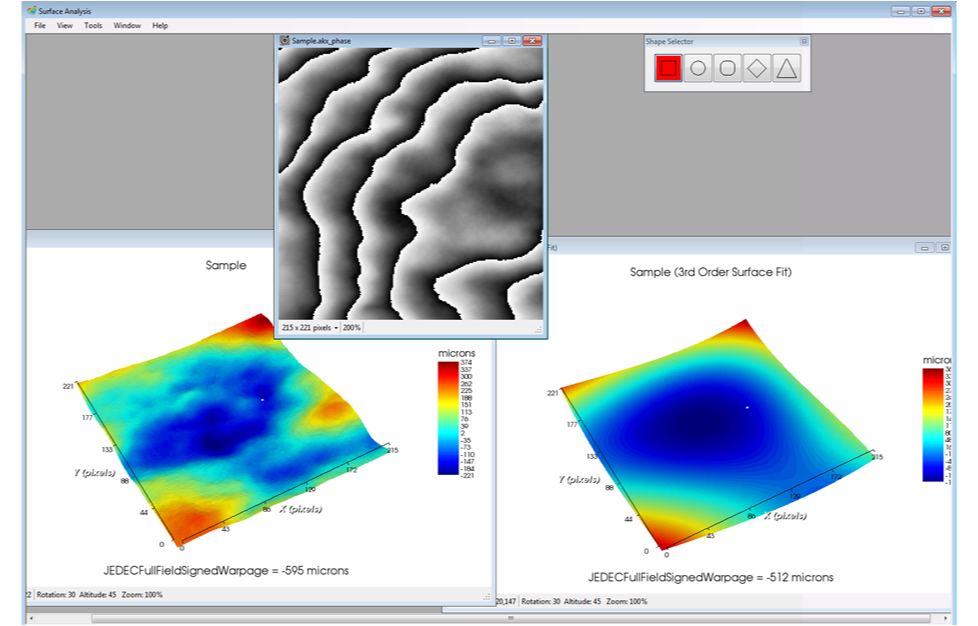The width and height of the screenshot is (978, 626).
Task: Toggle square shape selection off
Action: (x=668, y=68)
